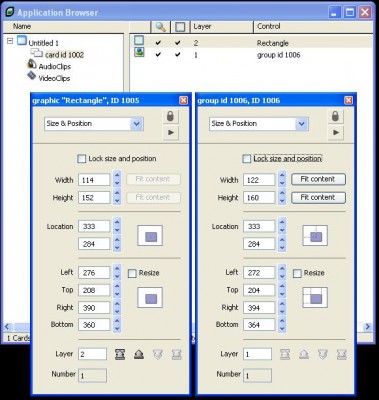Click the selection rectangle column header icon
379x400 pixels.
(180, 27)
